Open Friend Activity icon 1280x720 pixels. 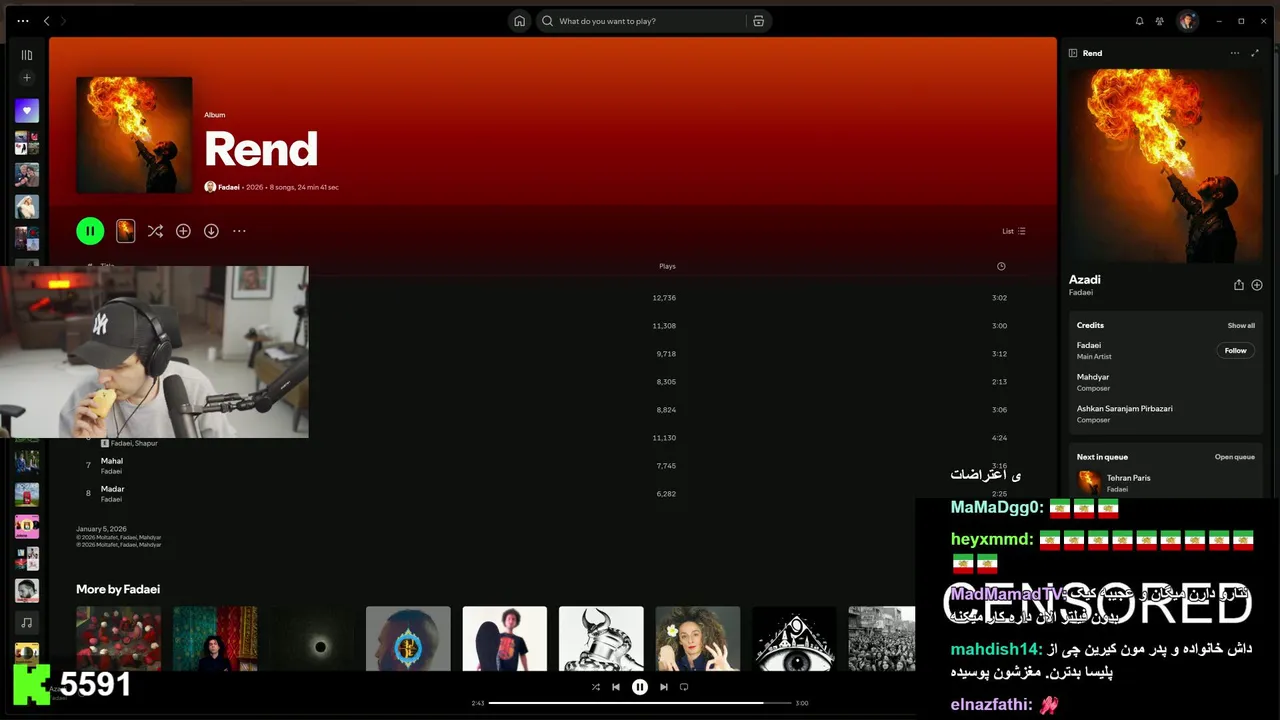[1160, 21]
